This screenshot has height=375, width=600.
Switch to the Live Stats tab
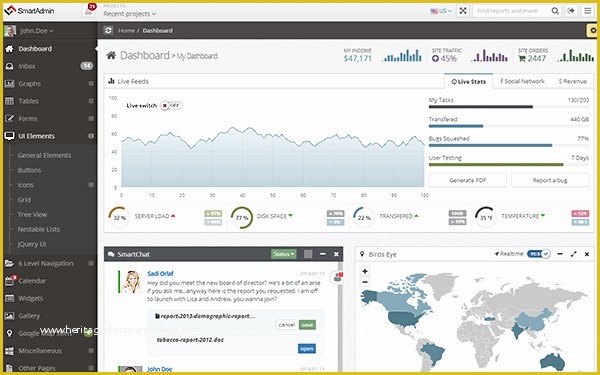[x=469, y=82]
